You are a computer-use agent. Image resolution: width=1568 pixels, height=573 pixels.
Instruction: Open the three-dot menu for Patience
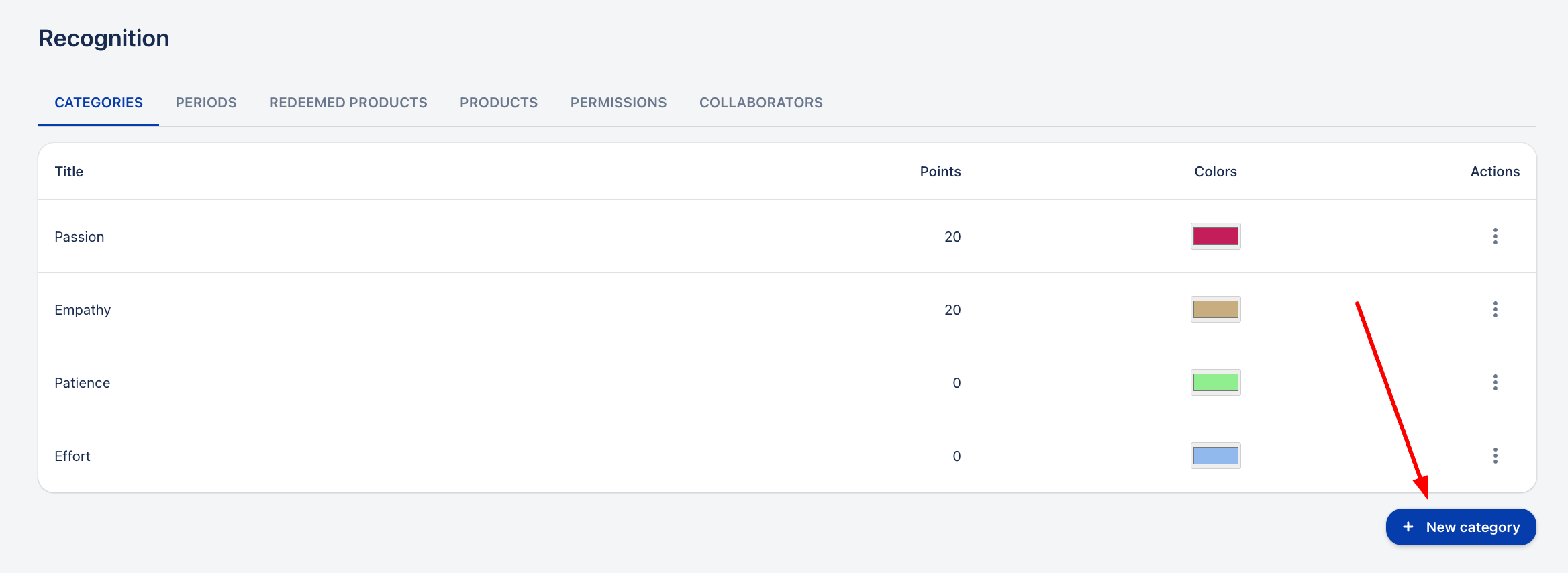coord(1495,382)
